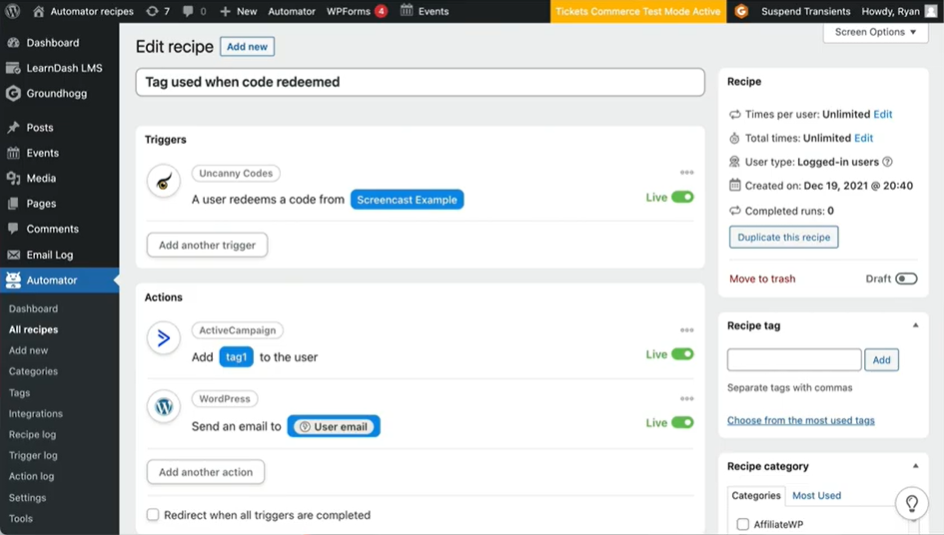Click Suspend Transients in the admin bar
944x535 pixels.
coord(806,11)
